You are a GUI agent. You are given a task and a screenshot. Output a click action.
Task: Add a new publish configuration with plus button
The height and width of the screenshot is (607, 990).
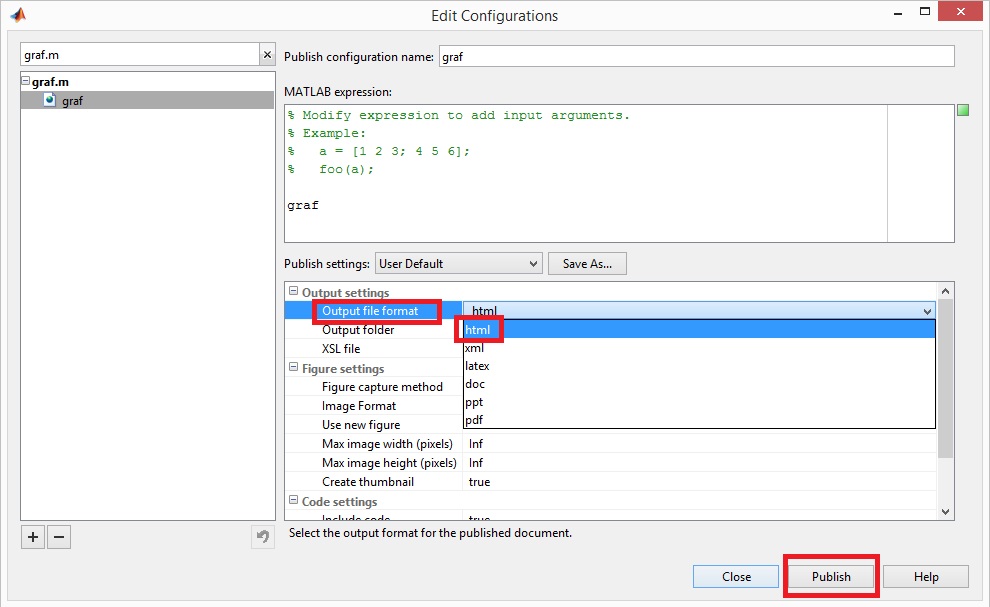click(33, 537)
